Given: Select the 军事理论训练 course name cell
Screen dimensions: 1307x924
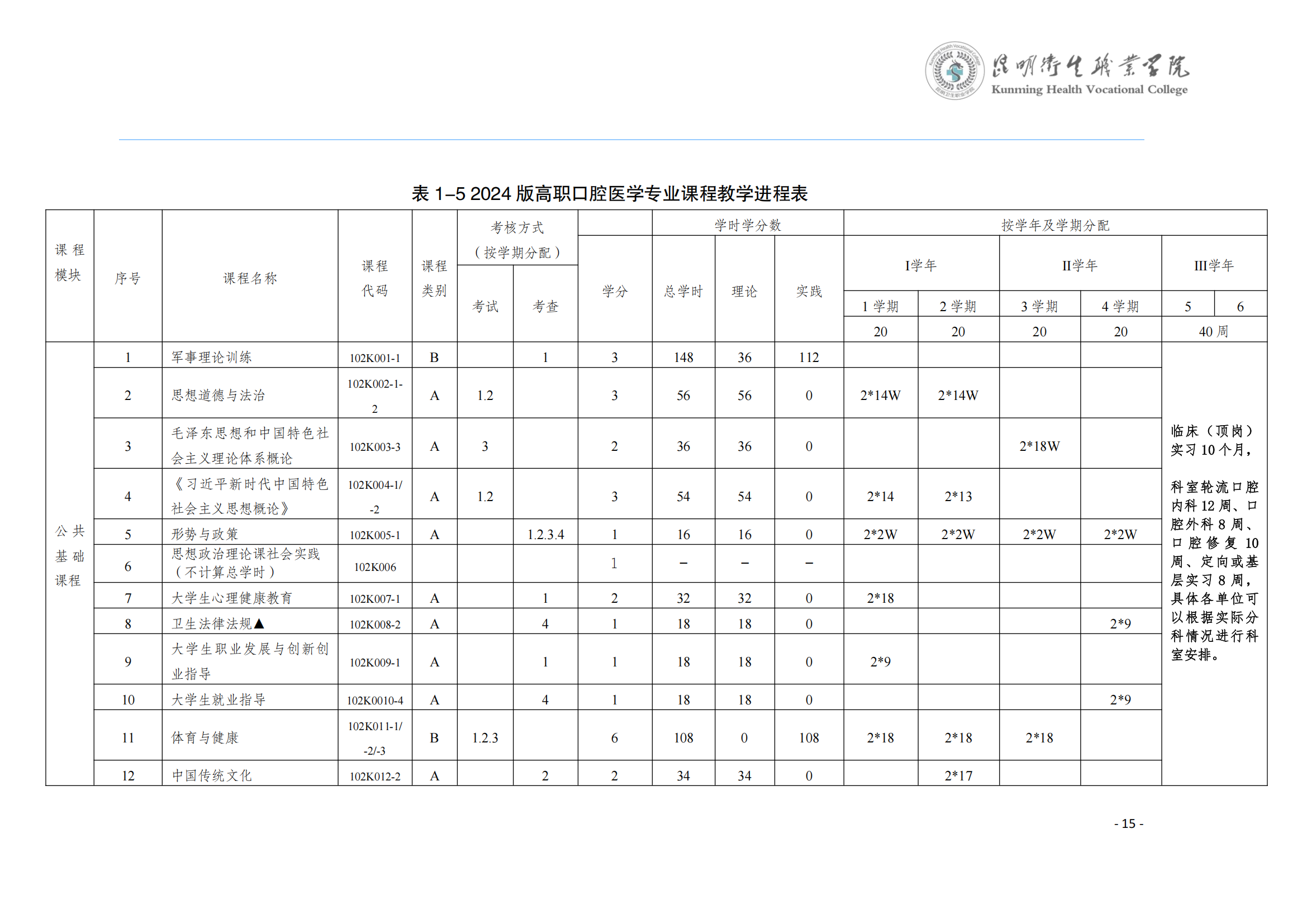Looking at the screenshot, I should point(212,358).
